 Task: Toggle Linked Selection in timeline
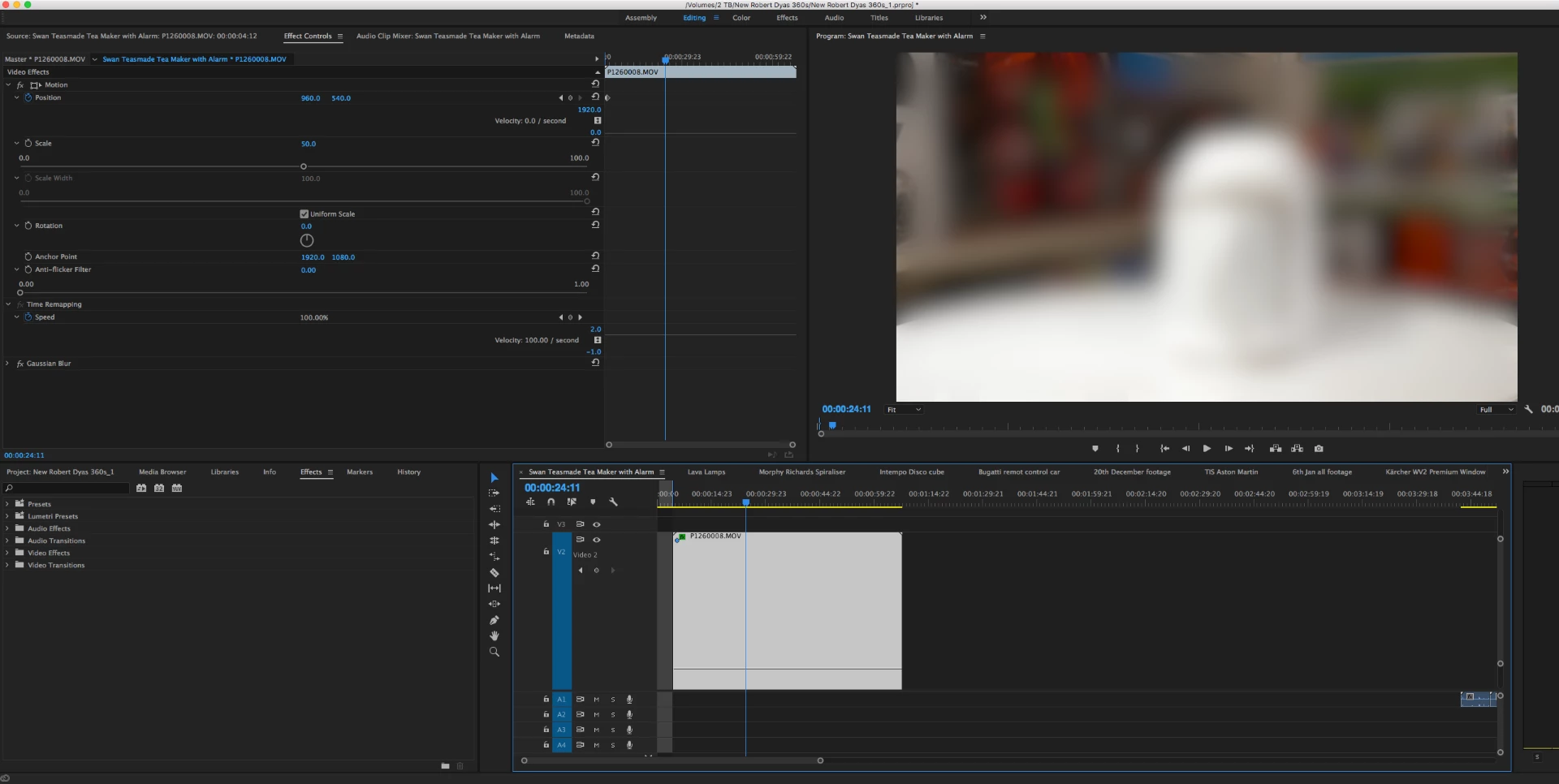(x=572, y=502)
